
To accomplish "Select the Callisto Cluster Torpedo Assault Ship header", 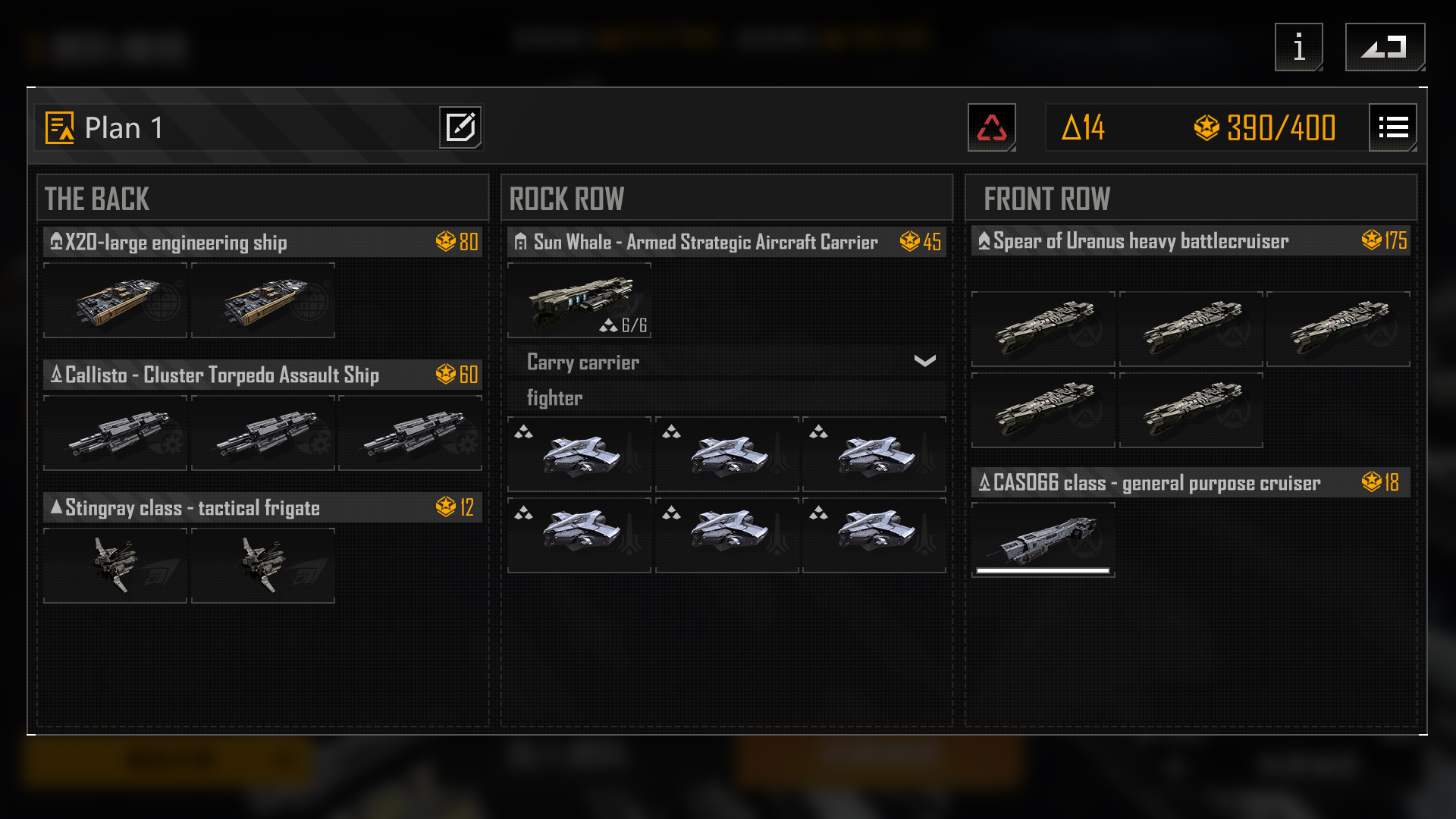I will pos(262,375).
